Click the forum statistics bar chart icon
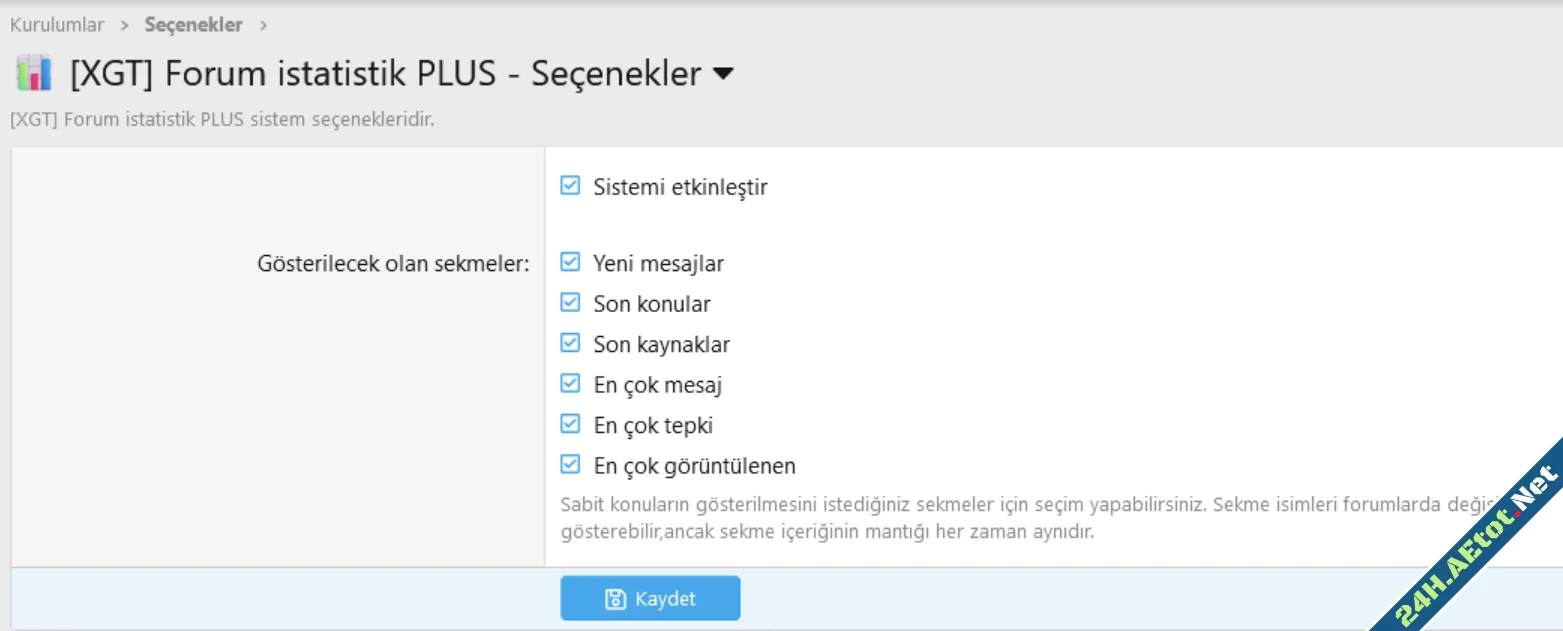 (x=34, y=74)
